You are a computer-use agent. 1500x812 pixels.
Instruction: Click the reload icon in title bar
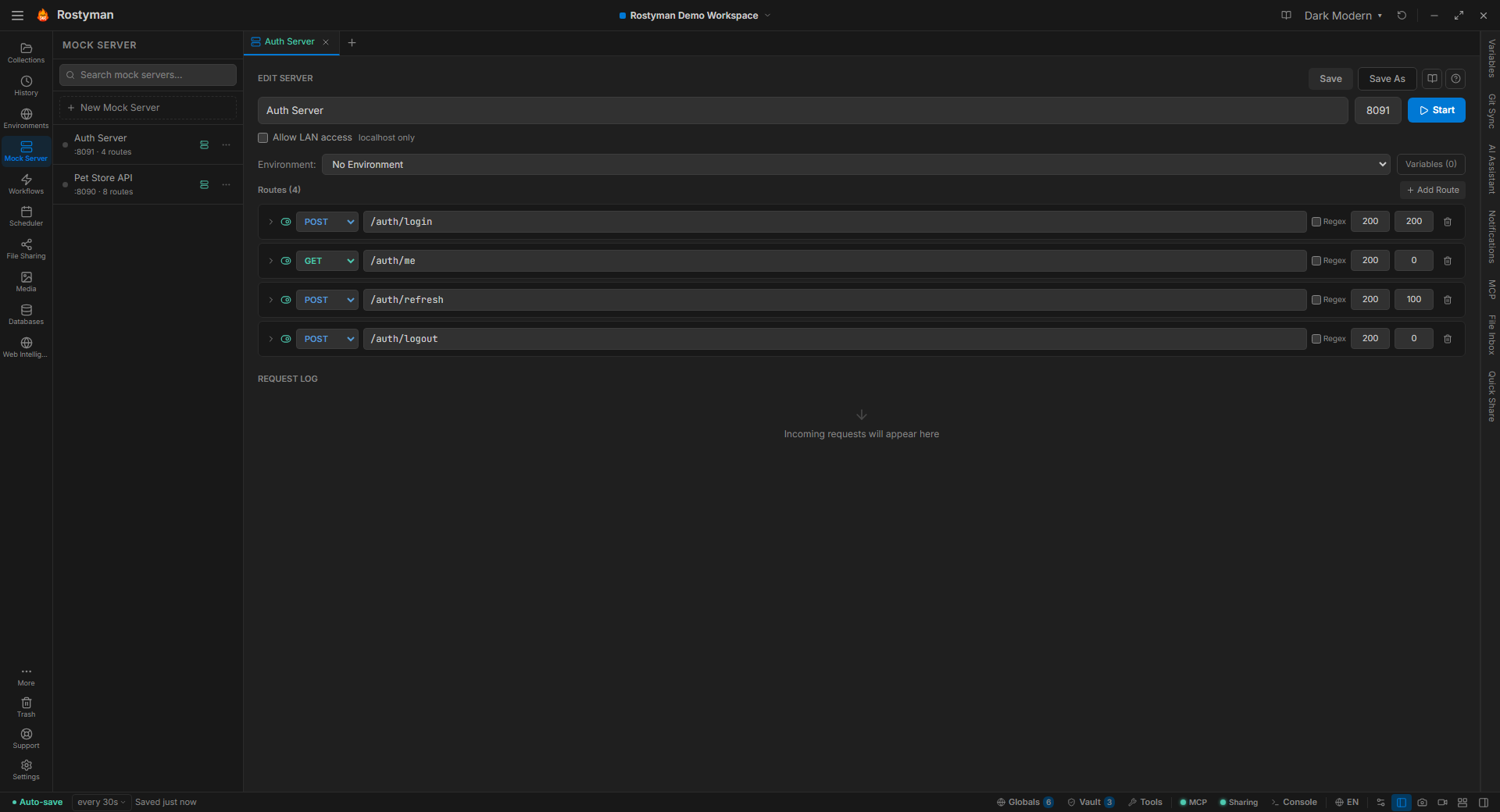click(x=1402, y=15)
